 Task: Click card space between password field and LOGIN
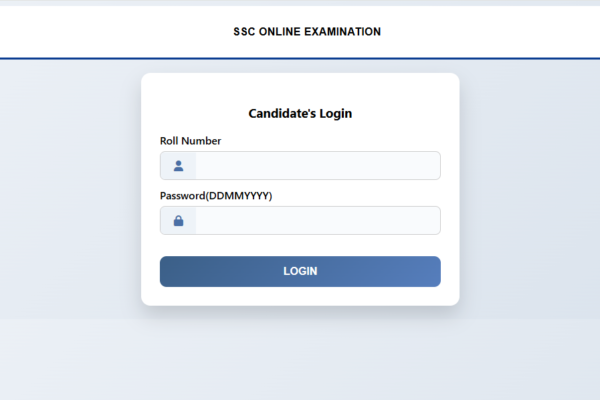(300, 245)
